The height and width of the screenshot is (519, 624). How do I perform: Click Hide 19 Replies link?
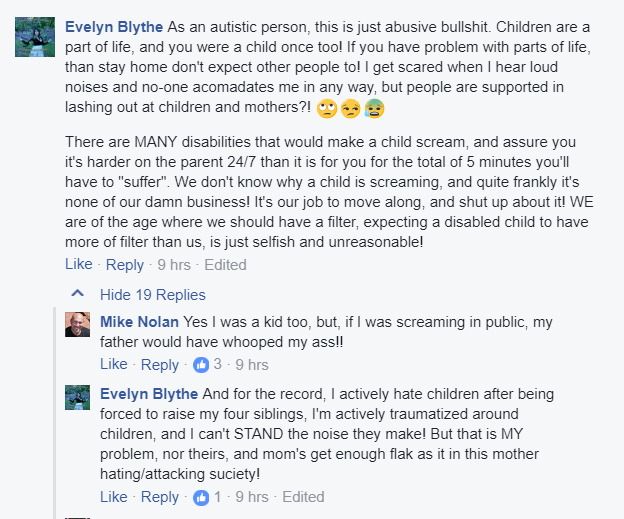(x=153, y=295)
